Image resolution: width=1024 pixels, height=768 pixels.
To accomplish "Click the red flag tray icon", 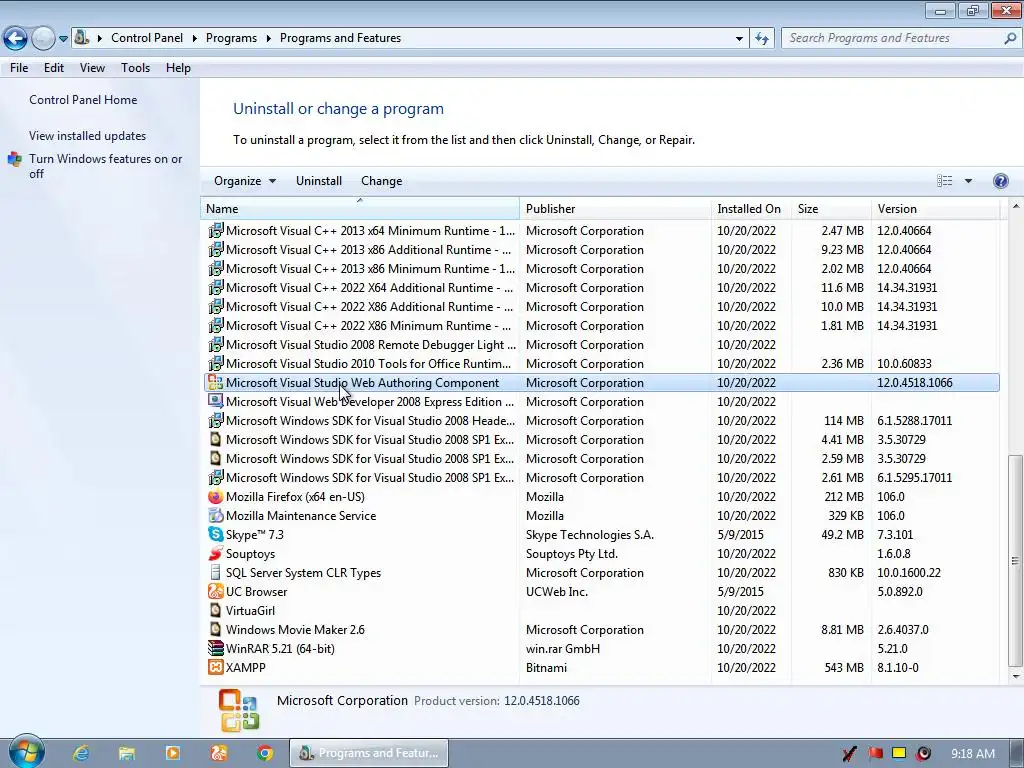I will pos(874,754).
